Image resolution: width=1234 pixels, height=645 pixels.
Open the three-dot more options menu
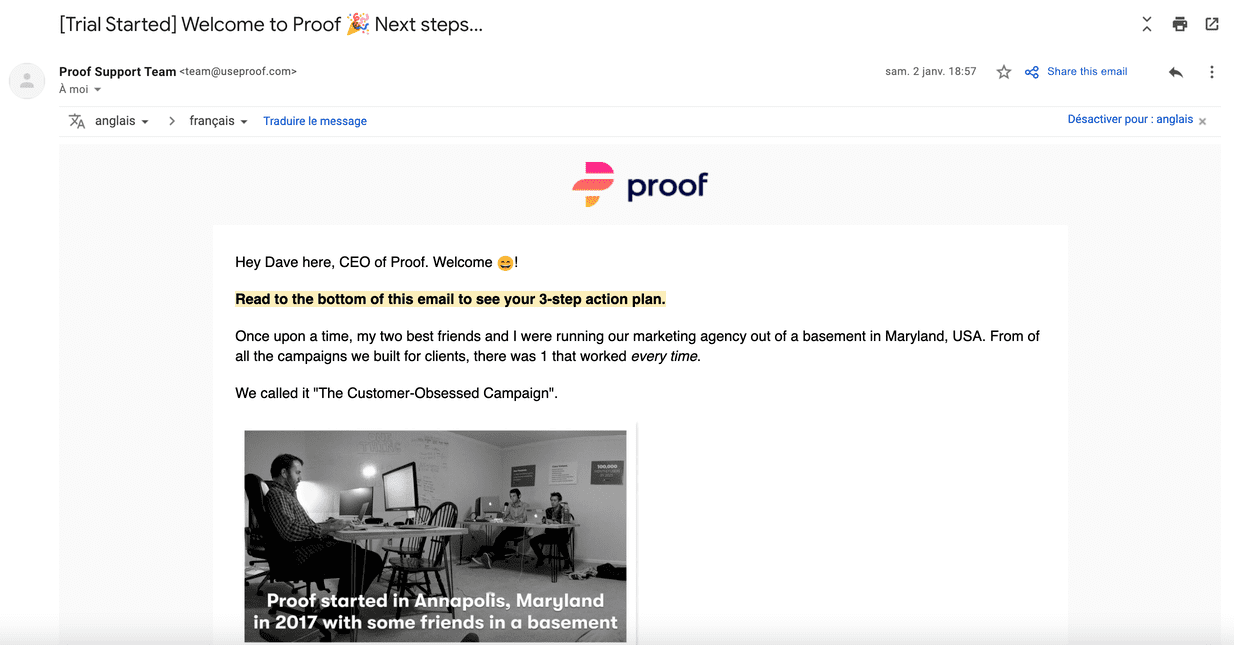click(x=1212, y=72)
